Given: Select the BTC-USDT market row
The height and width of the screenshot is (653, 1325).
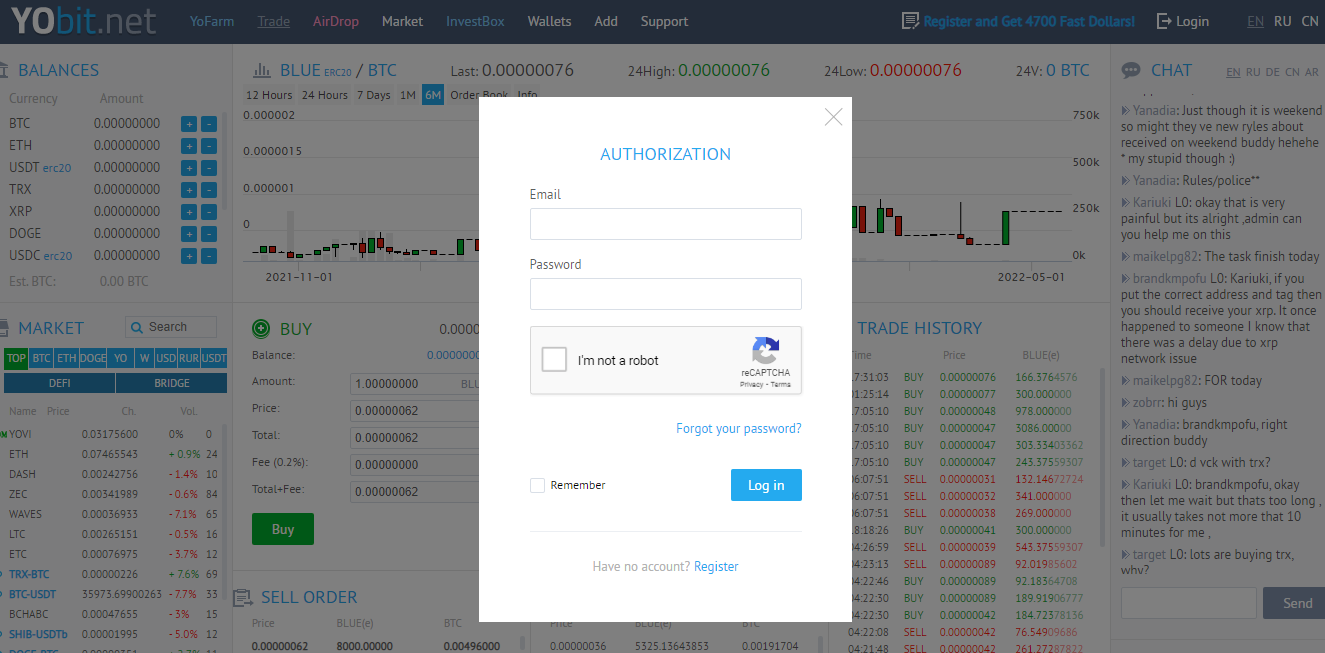Looking at the screenshot, I should [115, 594].
